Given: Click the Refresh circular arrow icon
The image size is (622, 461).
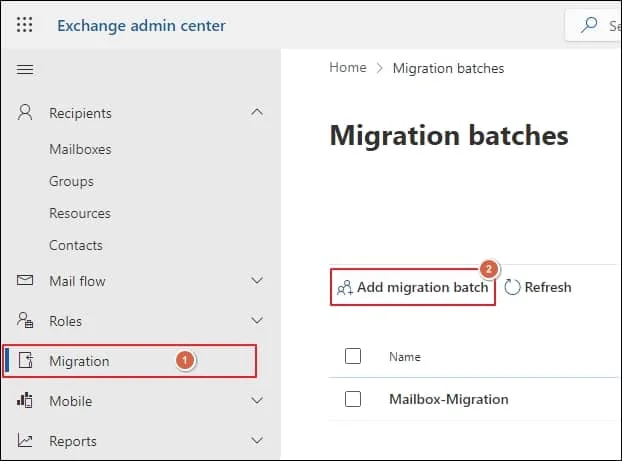Looking at the screenshot, I should tap(513, 288).
